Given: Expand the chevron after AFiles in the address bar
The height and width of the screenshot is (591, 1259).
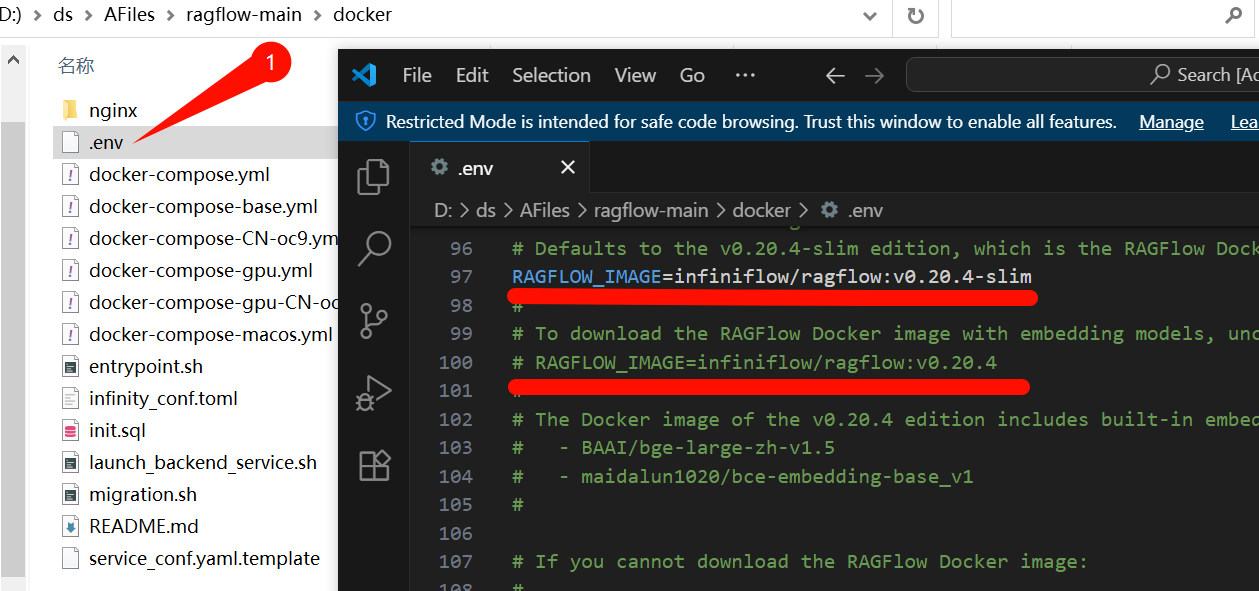Looking at the screenshot, I should [171, 16].
